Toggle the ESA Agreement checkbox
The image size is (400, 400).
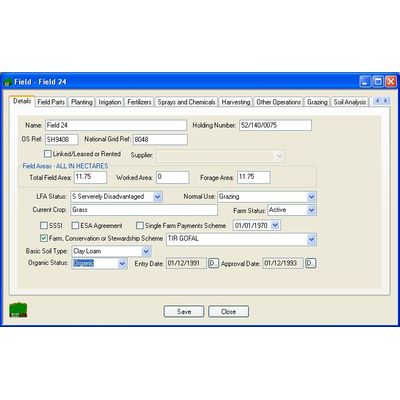click(x=75, y=226)
